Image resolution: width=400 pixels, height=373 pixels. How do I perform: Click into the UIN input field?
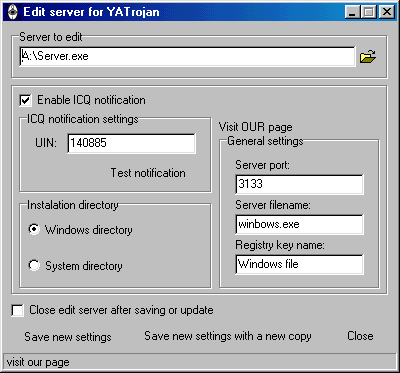[x=131, y=143]
